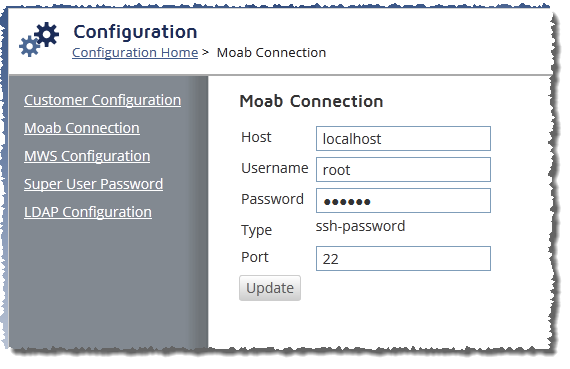The width and height of the screenshot is (570, 369).
Task: Click the ssh-password type value
Action: coord(360,226)
